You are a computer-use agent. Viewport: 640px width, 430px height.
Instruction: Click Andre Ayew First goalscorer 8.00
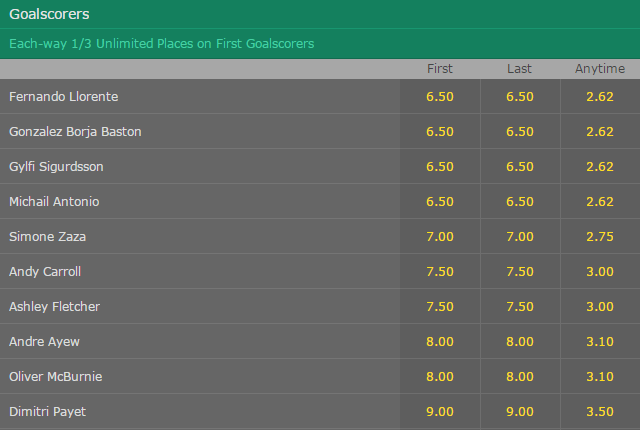point(440,342)
